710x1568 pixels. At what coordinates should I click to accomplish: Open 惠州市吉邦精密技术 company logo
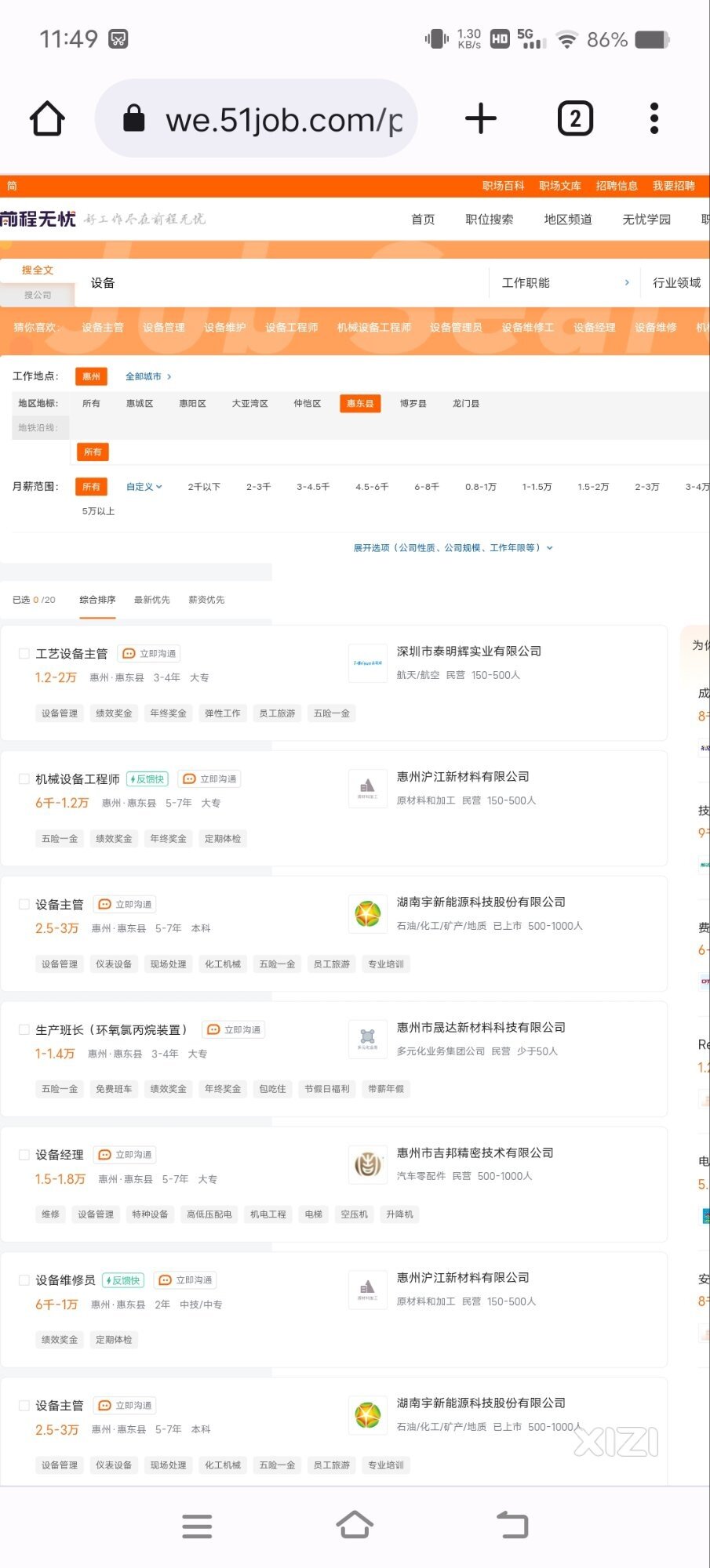tap(368, 1165)
